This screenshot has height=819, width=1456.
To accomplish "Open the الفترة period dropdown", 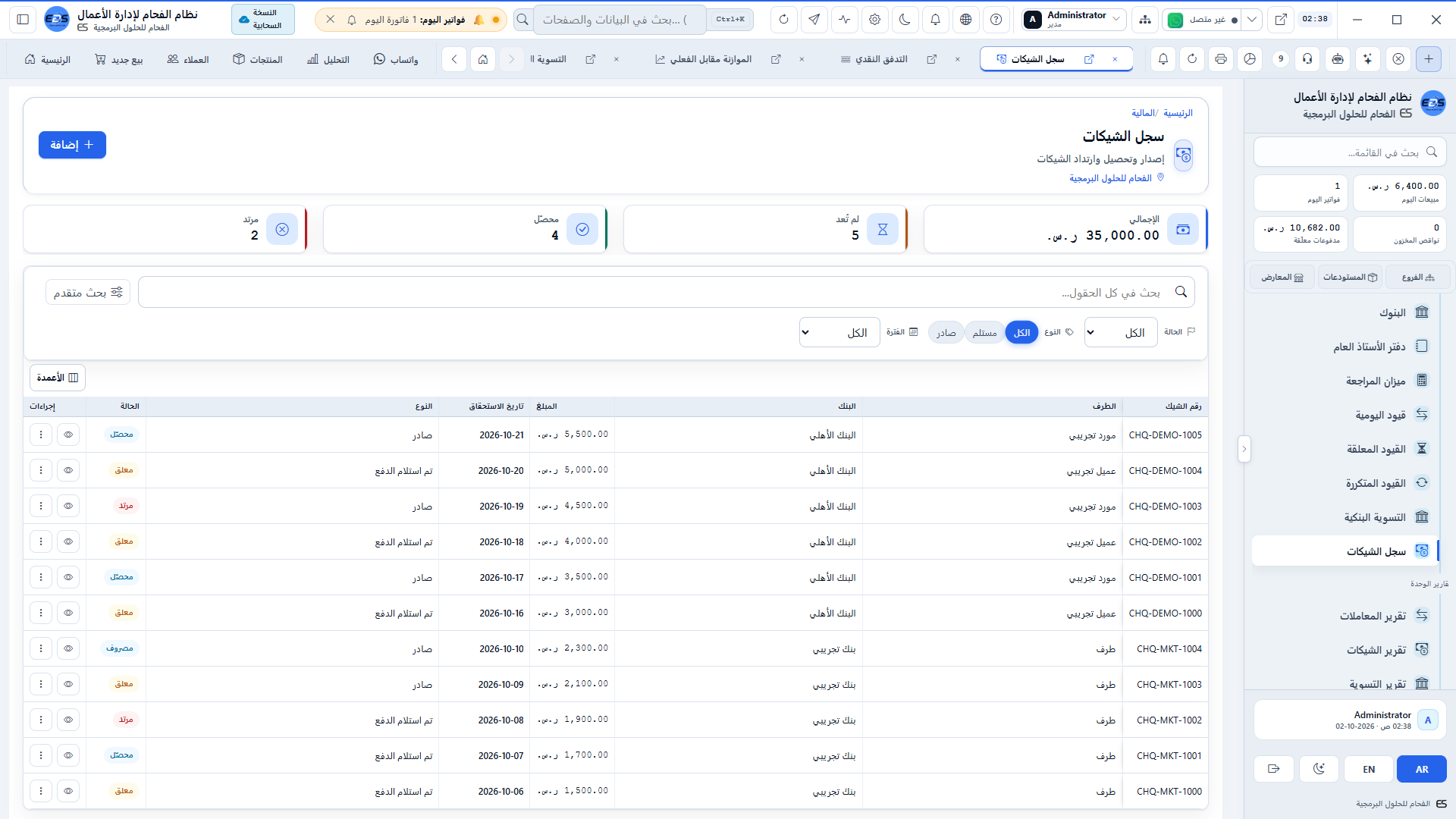I will (x=839, y=332).
